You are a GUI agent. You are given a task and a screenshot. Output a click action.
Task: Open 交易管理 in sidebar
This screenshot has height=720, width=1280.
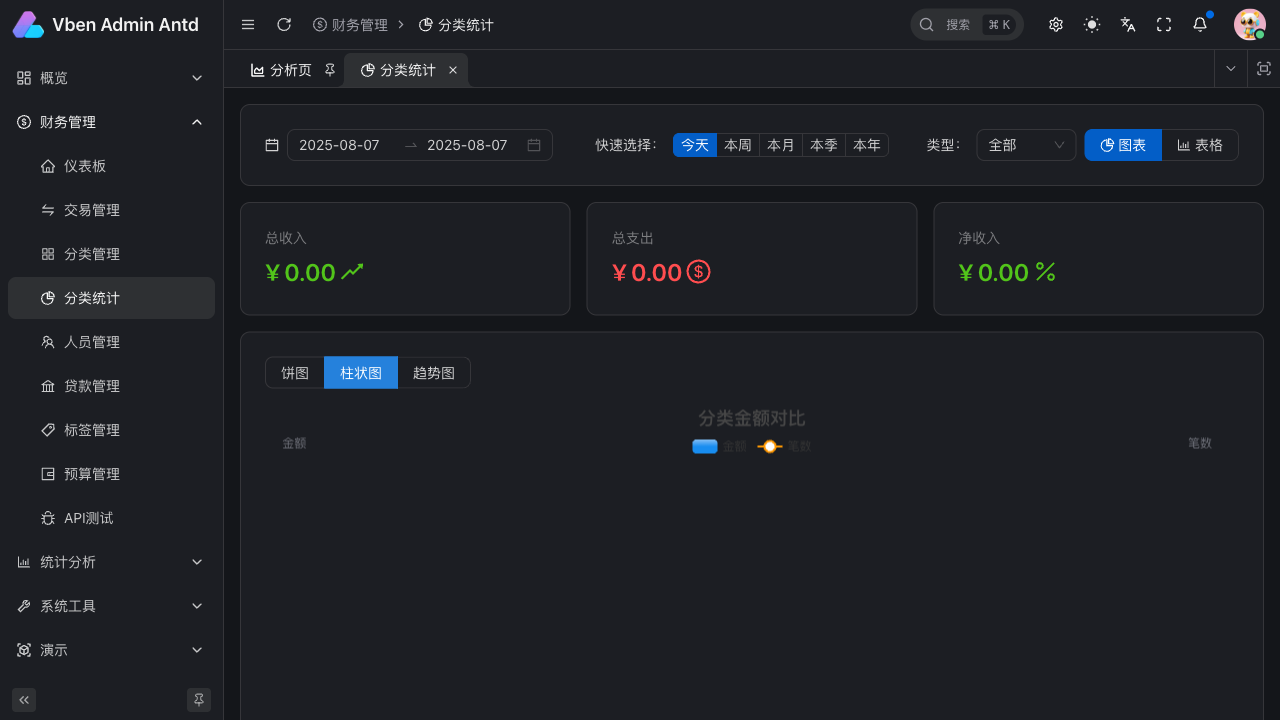92,210
